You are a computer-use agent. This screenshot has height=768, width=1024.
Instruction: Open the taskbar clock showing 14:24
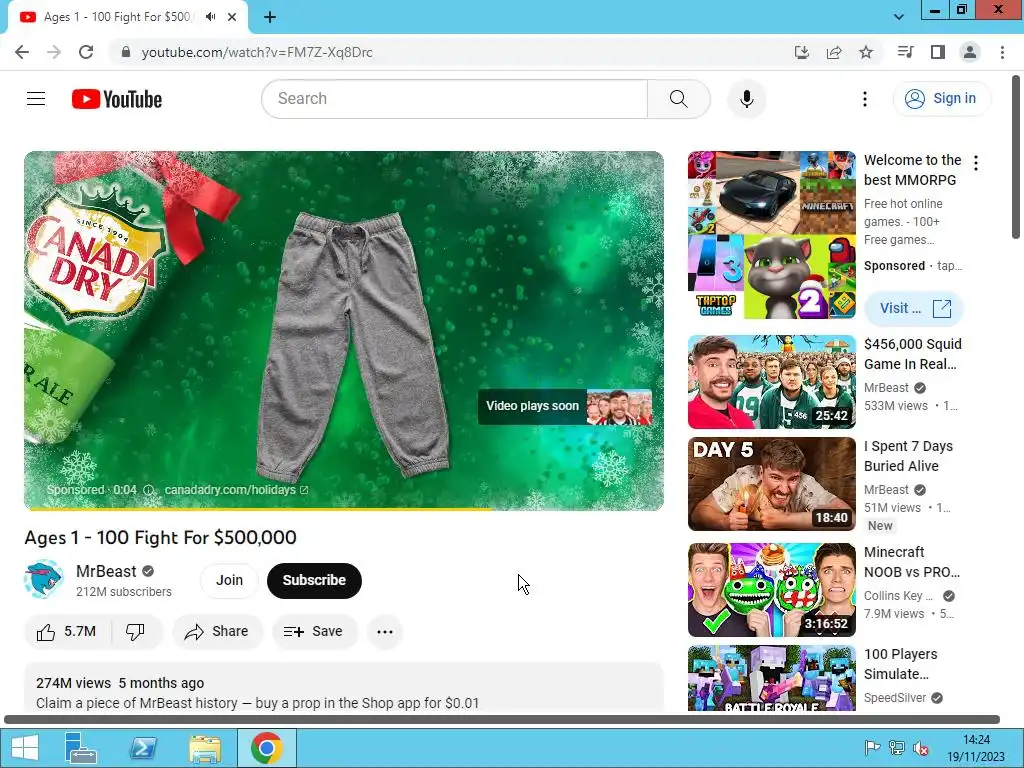point(976,748)
